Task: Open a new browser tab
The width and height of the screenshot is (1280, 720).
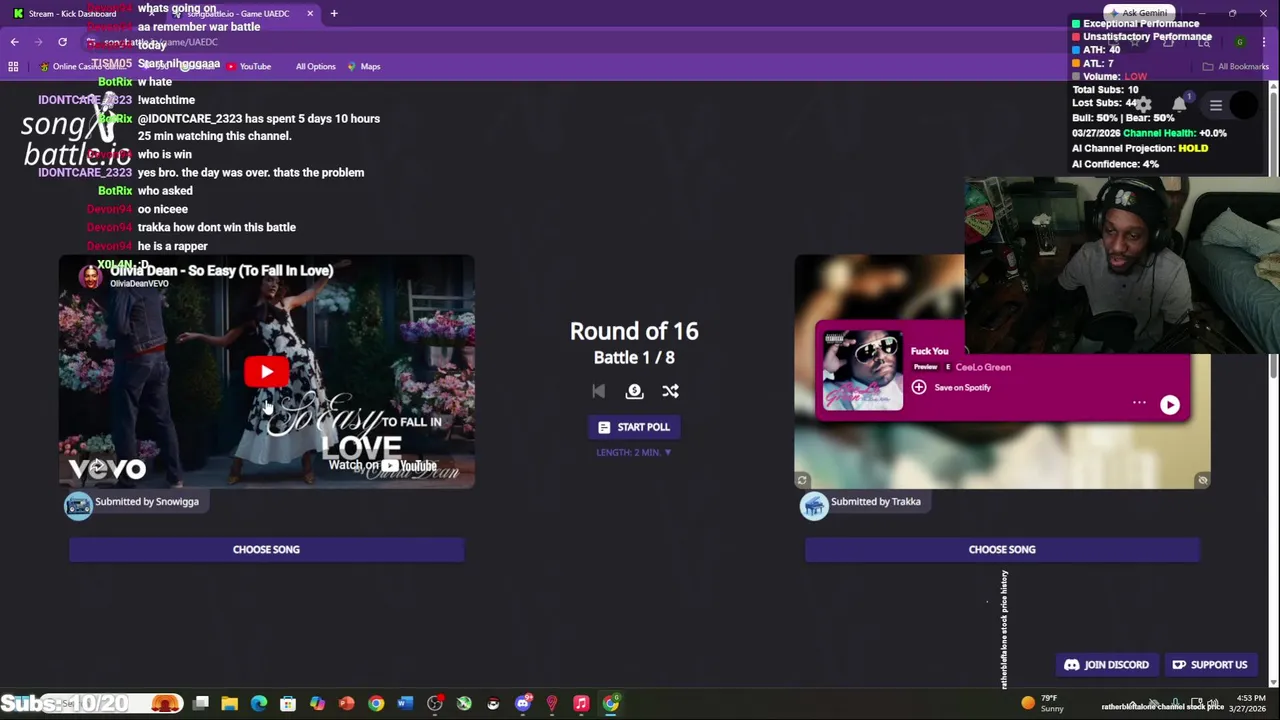Action: [334, 13]
